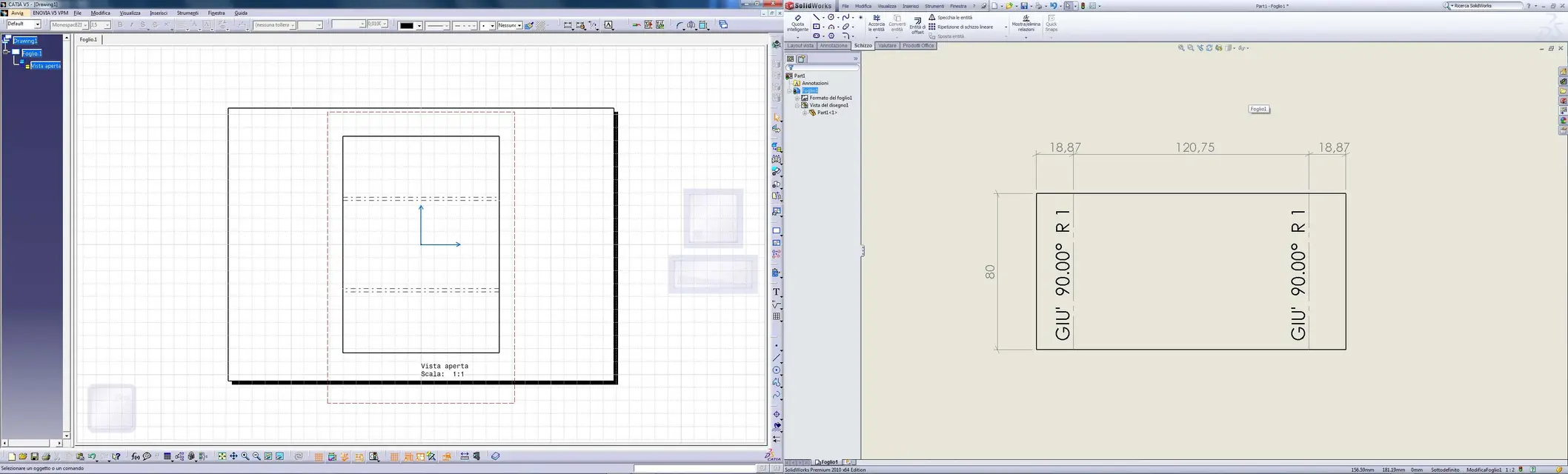Viewport: 1568px width, 474px height.
Task: Select the Foglio1 bottom sheet tab in SolidWorks
Action: point(827,462)
